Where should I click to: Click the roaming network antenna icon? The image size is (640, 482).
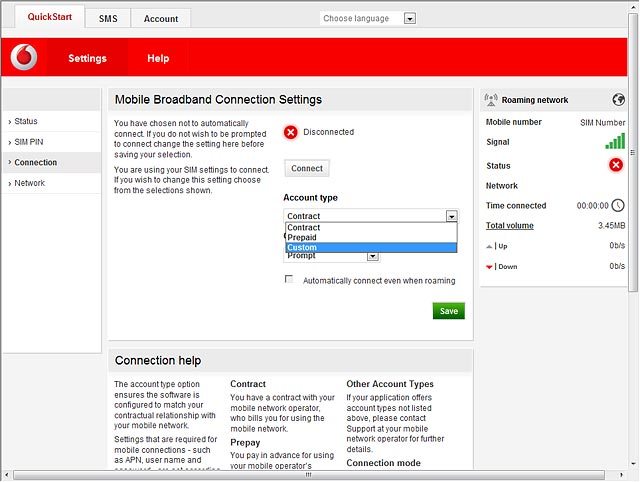pyautogui.click(x=491, y=100)
